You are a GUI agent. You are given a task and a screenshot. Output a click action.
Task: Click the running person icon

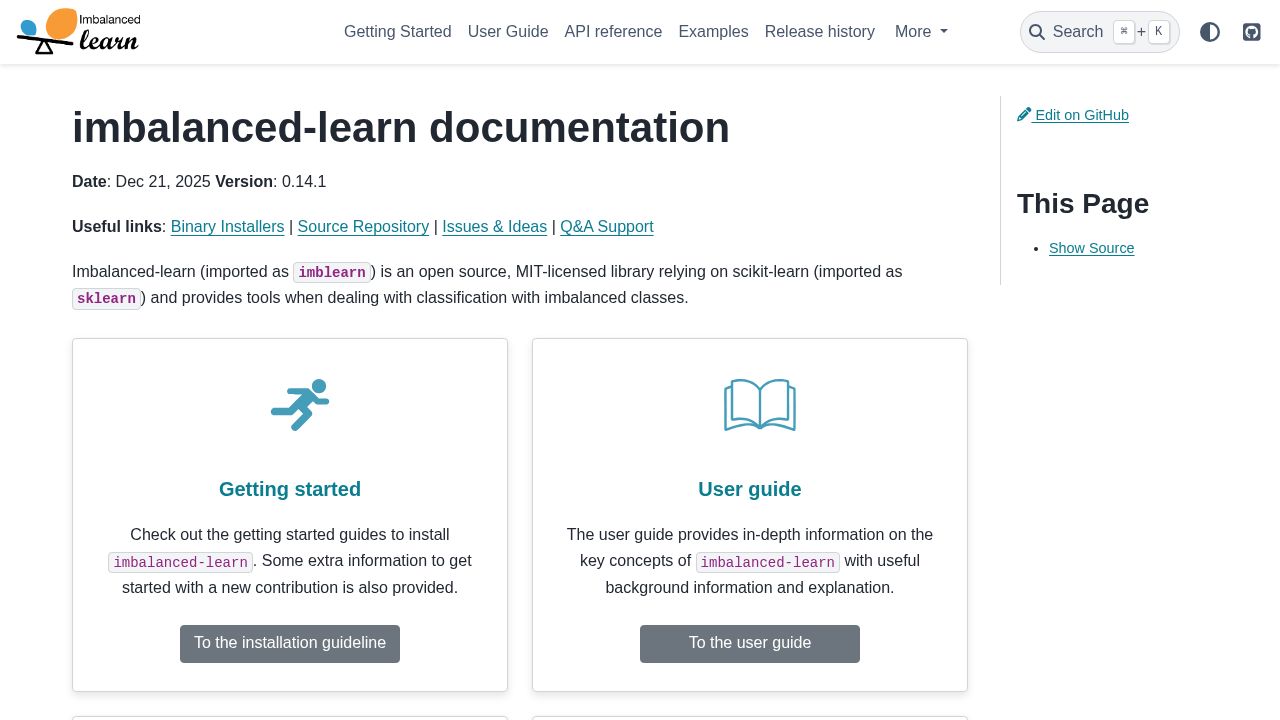click(x=300, y=405)
